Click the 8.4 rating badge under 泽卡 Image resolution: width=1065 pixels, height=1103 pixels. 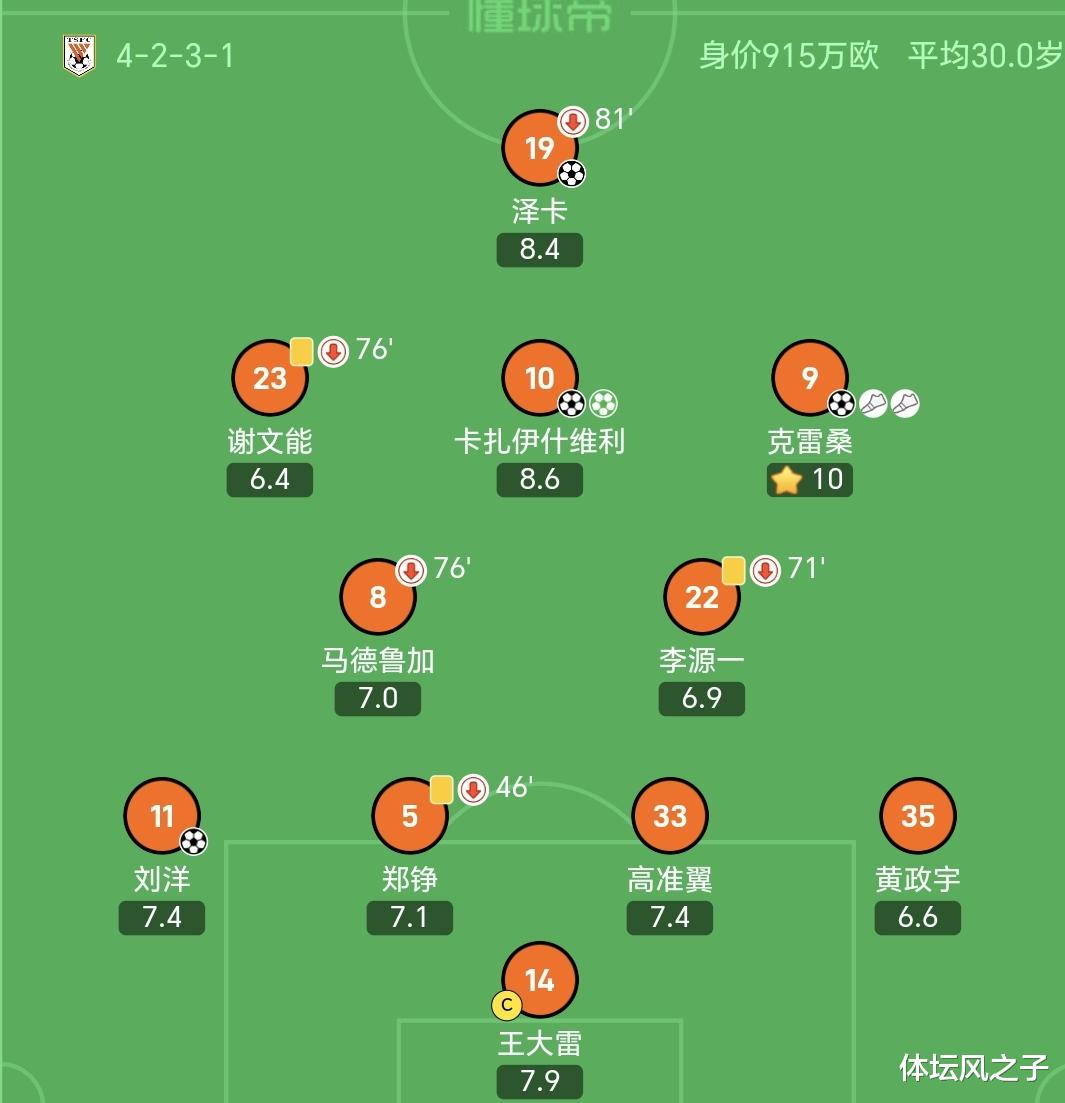[540, 249]
